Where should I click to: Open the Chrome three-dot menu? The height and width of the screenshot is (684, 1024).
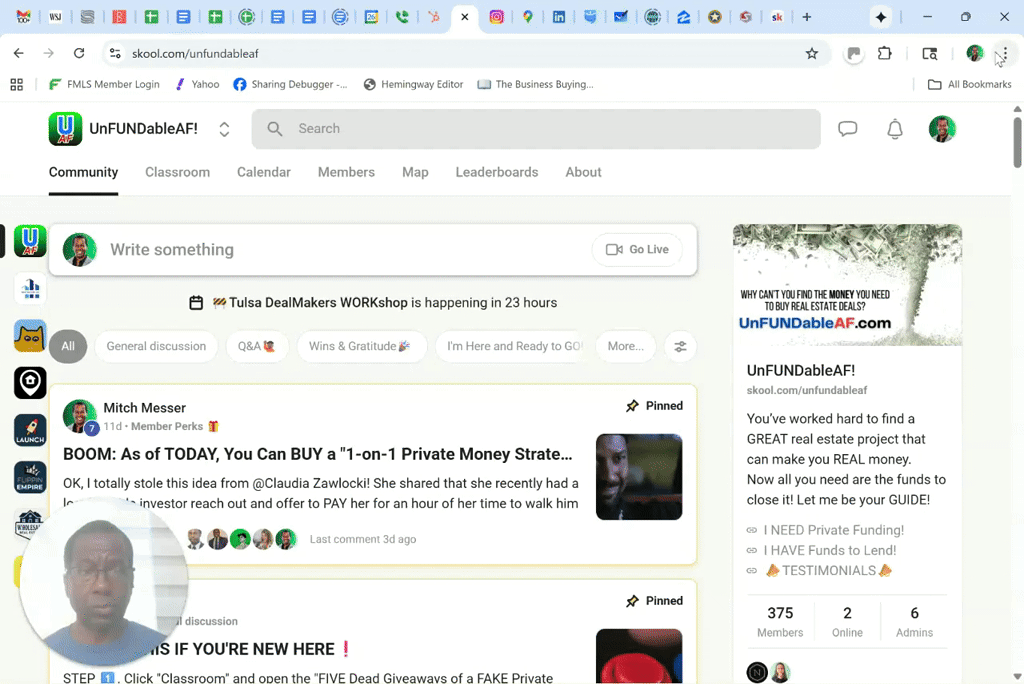coord(1005,54)
